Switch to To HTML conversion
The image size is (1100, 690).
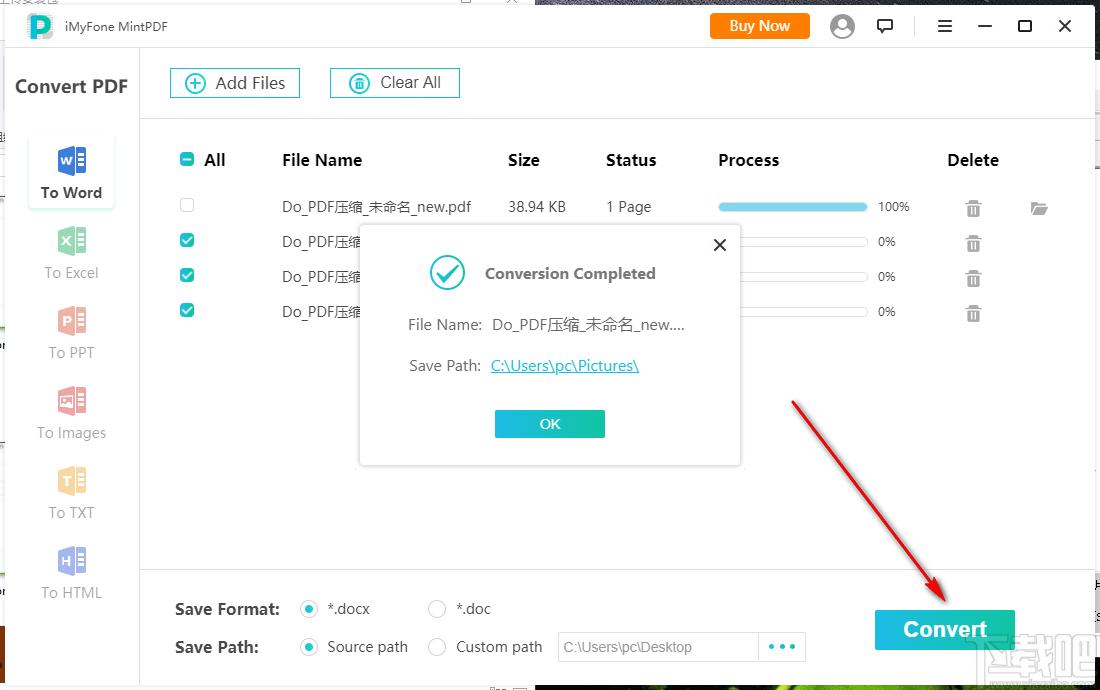tap(72, 573)
